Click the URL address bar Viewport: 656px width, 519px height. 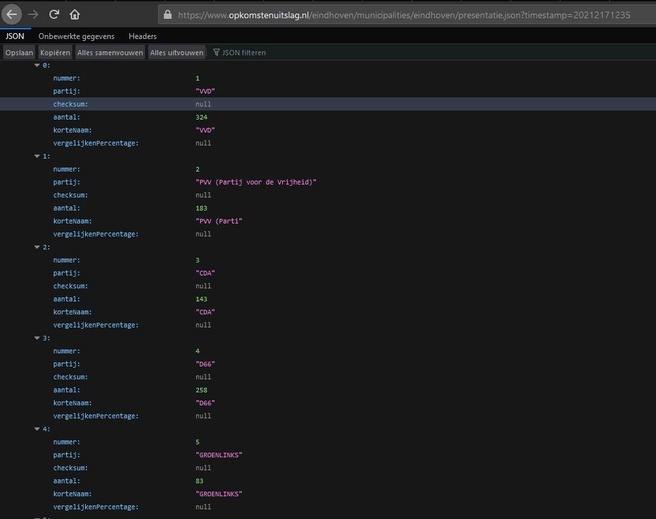(400, 15)
